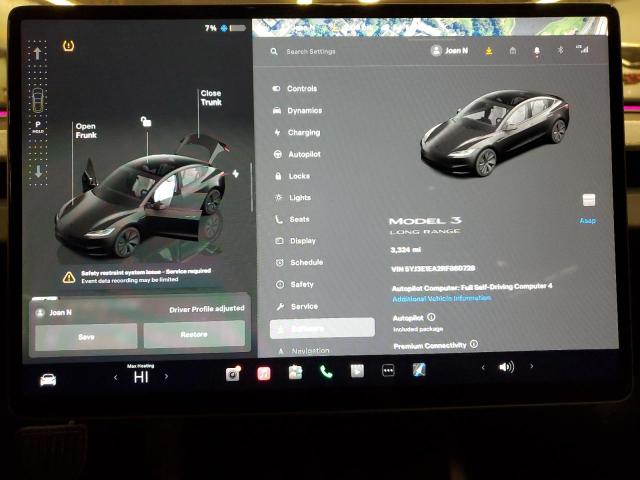This screenshot has width=640, height=480.
Task: Open the car controls icon in dock
Action: (x=48, y=380)
